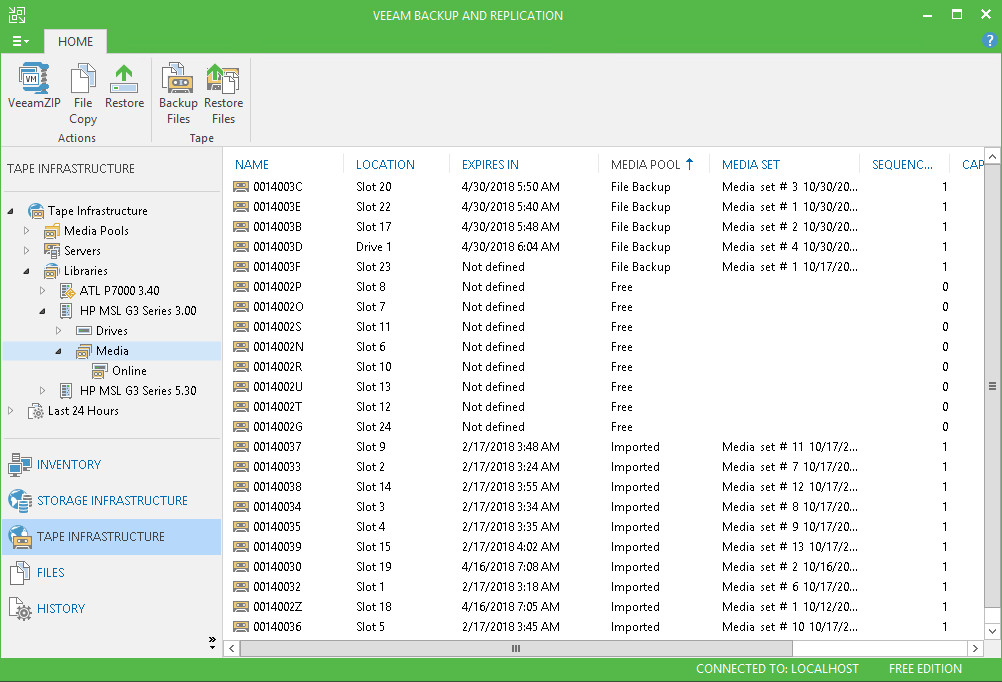The image size is (1002, 682).
Task: Select ATL P7000 3.40 library node
Action: click(x=119, y=291)
